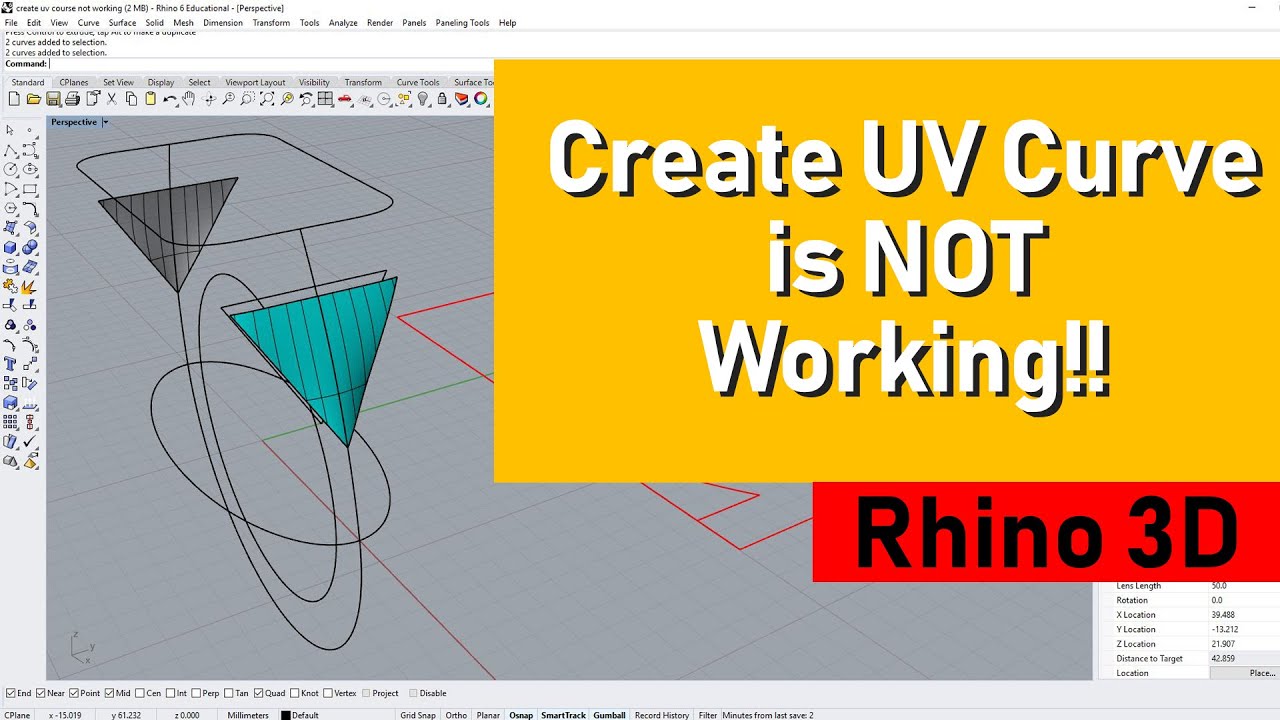
Task: Enable the Perp osnap checkbox
Action: coord(196,693)
